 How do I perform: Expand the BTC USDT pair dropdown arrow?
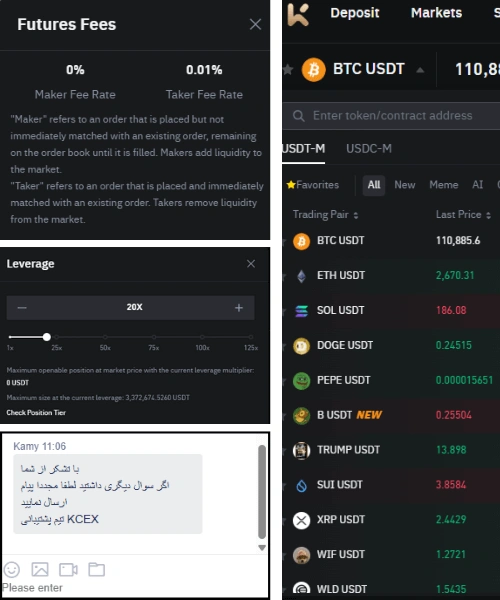420,70
